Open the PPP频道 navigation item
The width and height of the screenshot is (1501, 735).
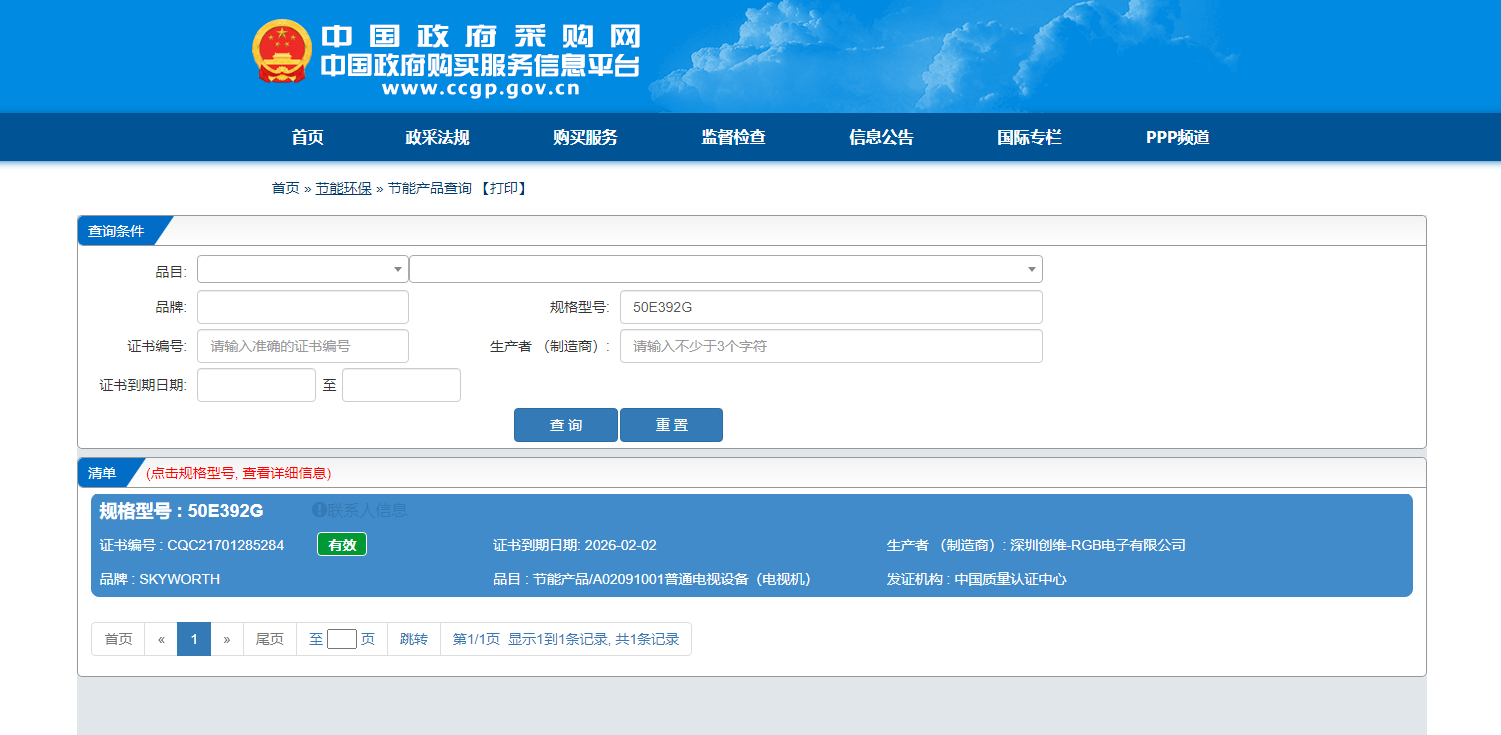1178,138
